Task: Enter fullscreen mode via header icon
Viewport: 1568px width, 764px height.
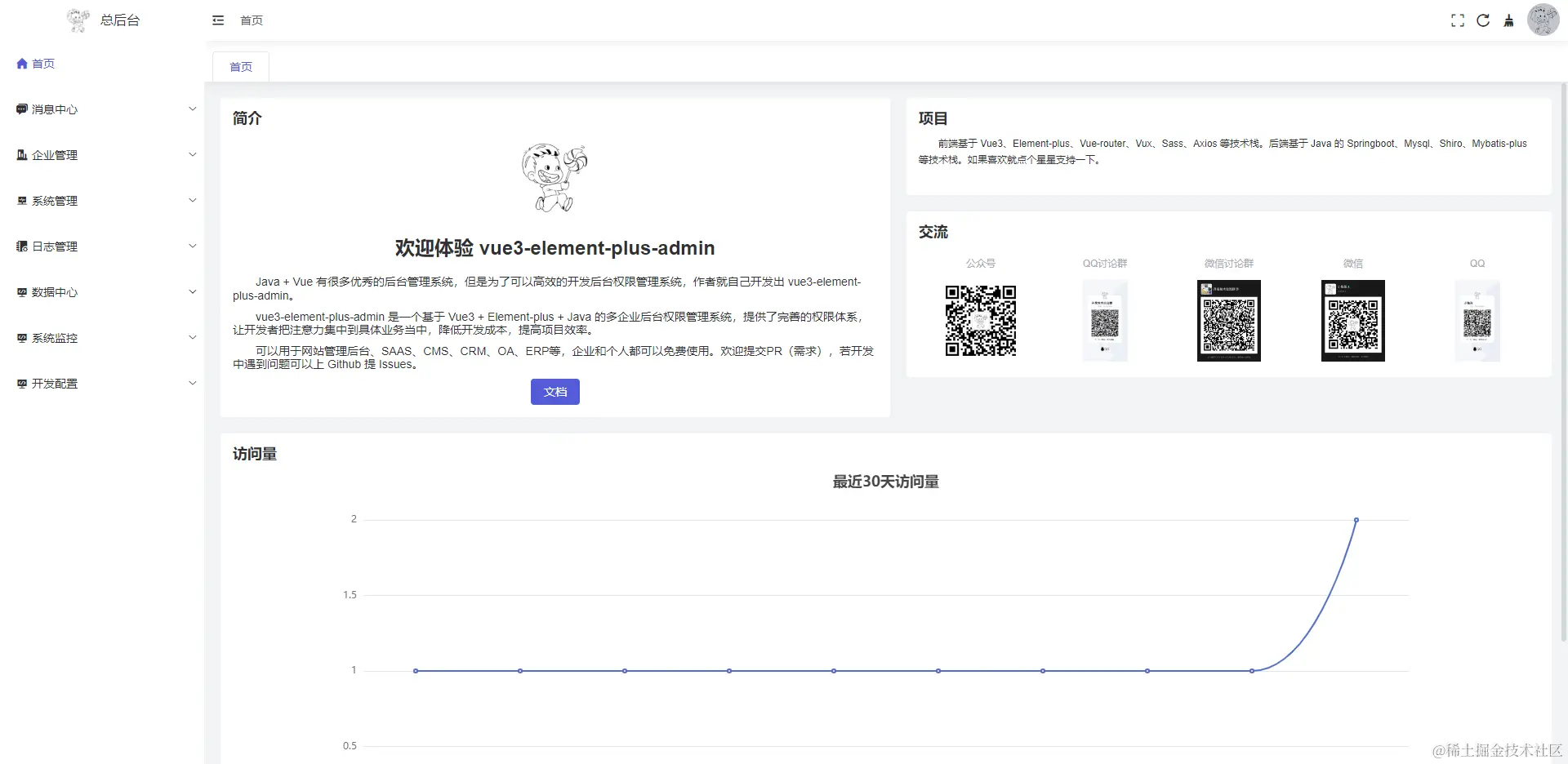Action: click(1458, 20)
